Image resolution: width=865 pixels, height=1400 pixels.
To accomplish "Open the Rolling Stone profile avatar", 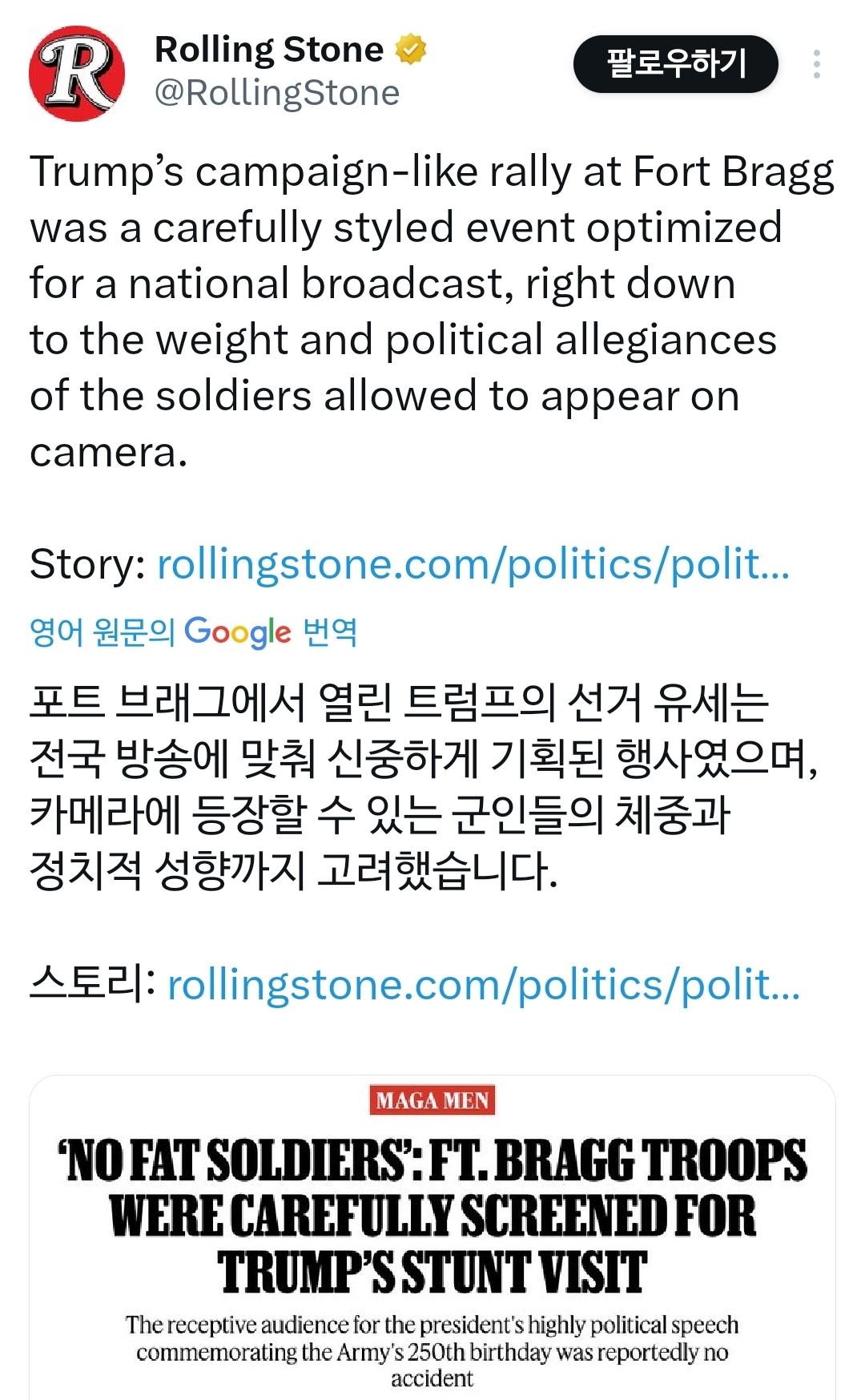I will 77,73.
